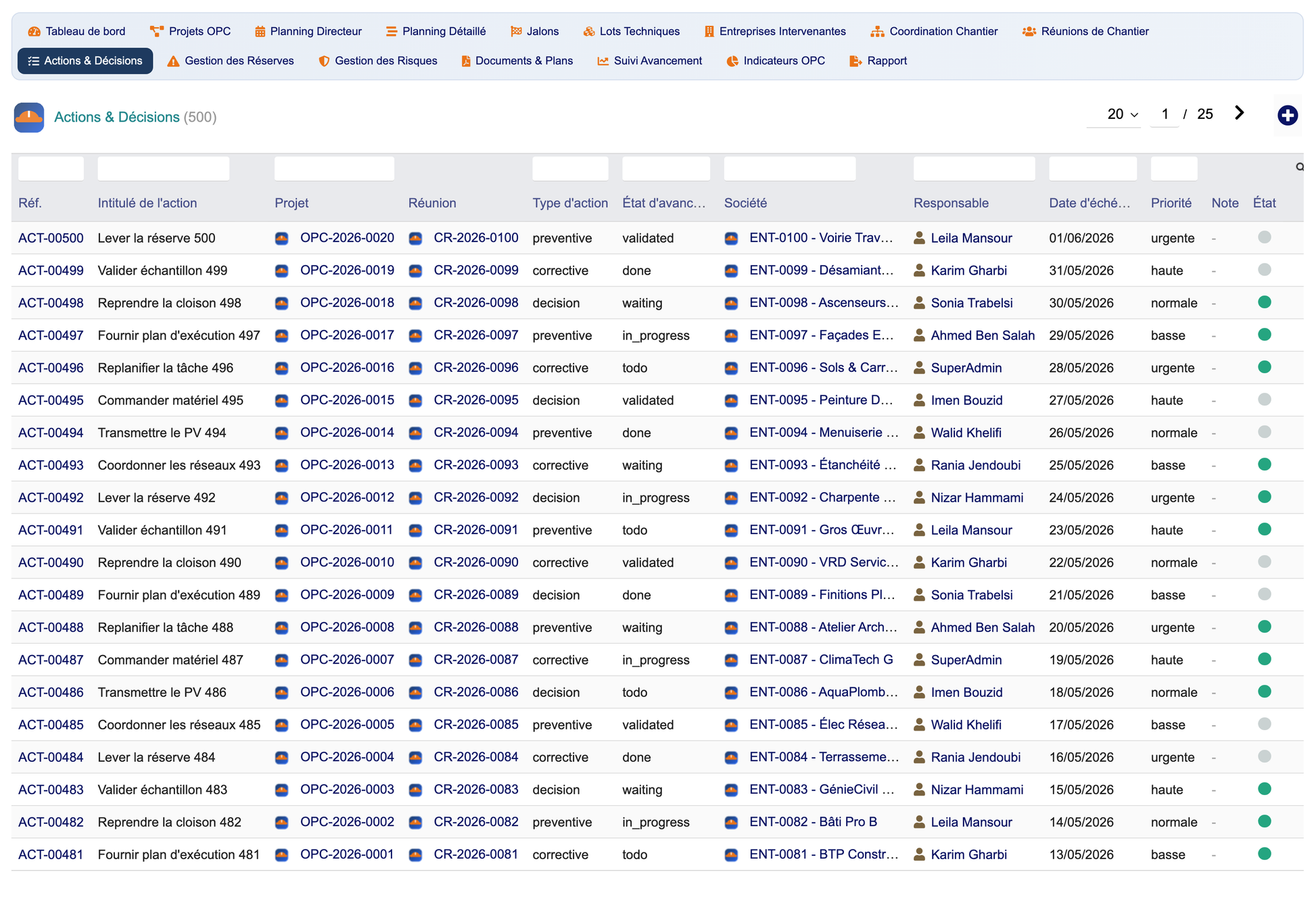
Task: Click company icon beside ENT-0087 - ClimaTech G
Action: point(731,660)
